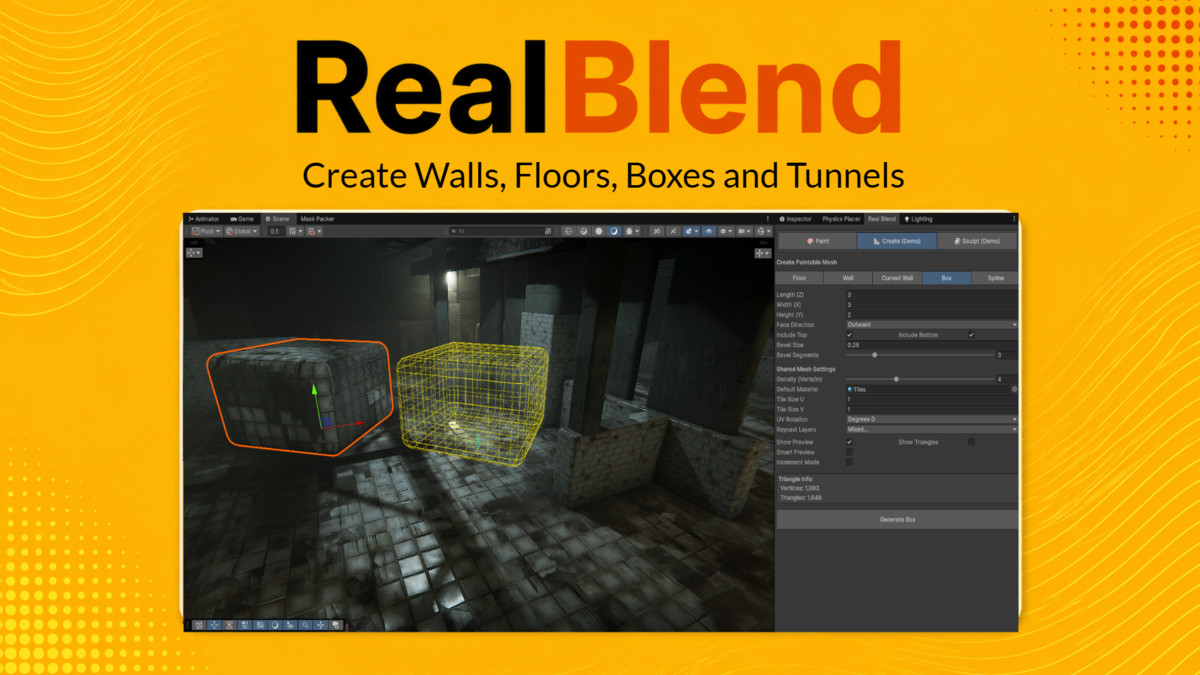Choose Floor mesh type
1200x675 pixels.
point(800,278)
